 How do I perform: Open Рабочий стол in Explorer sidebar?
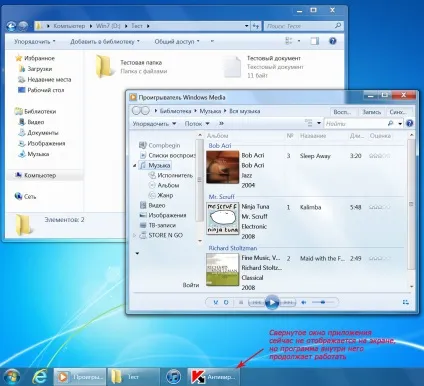(41, 90)
